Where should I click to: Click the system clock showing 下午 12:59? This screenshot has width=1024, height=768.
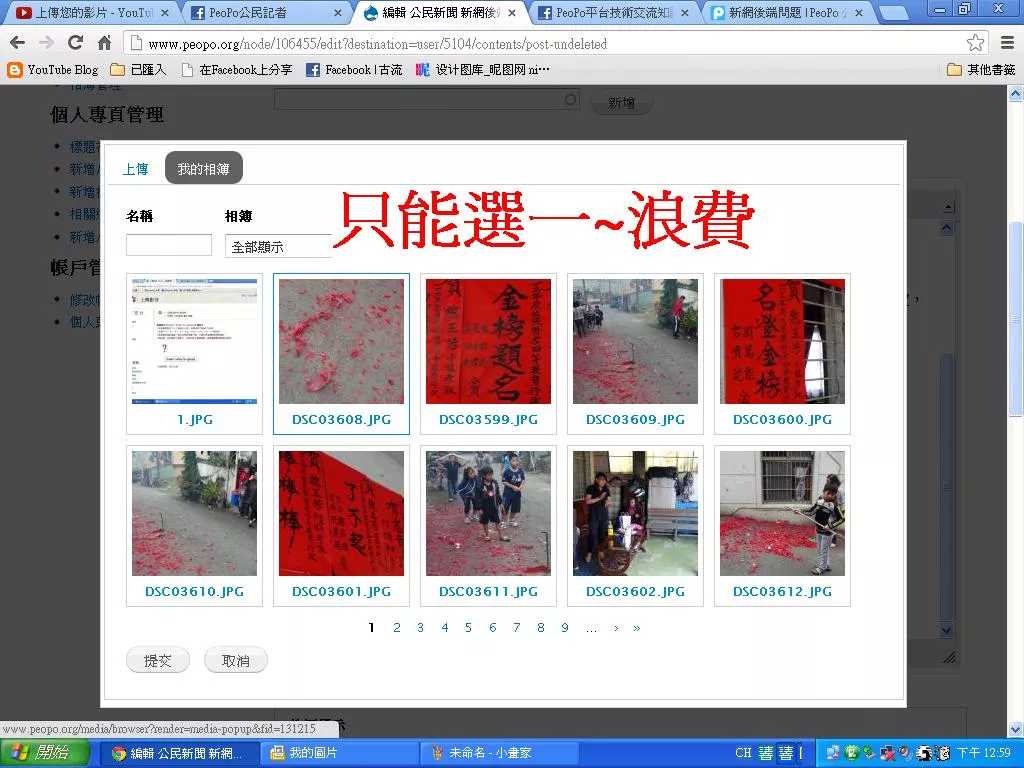pos(984,753)
